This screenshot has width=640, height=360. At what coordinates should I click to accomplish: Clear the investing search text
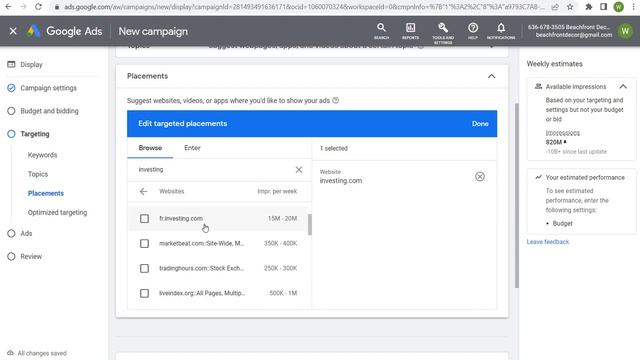(299, 169)
